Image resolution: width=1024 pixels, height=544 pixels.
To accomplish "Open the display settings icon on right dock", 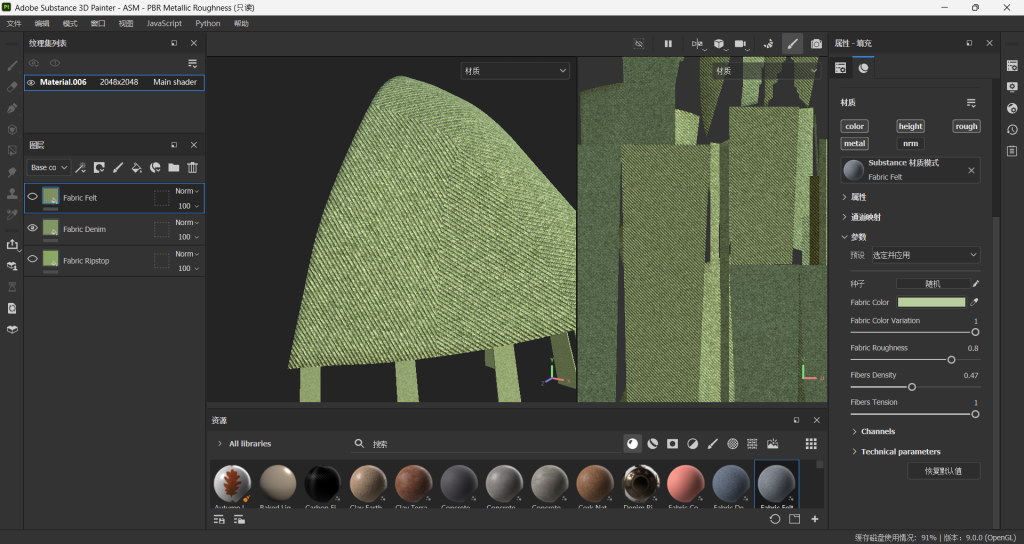I will [1012, 87].
